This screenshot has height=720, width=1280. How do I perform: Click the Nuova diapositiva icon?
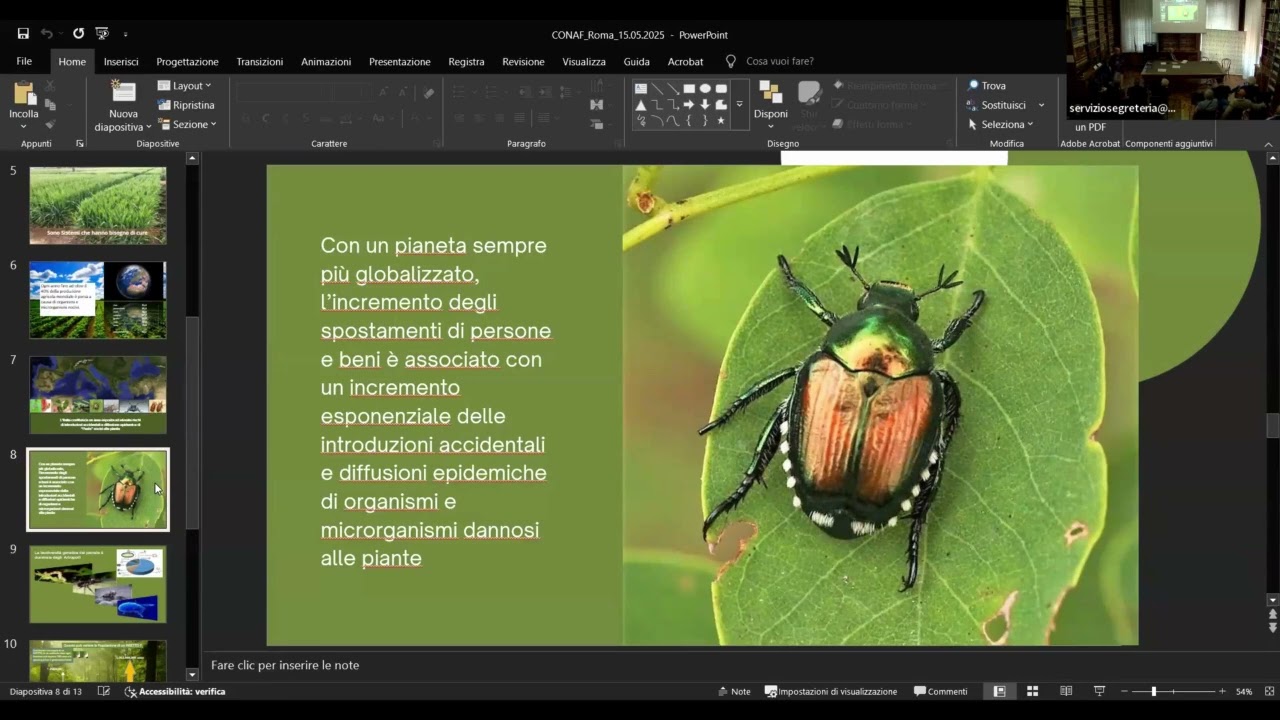(124, 92)
